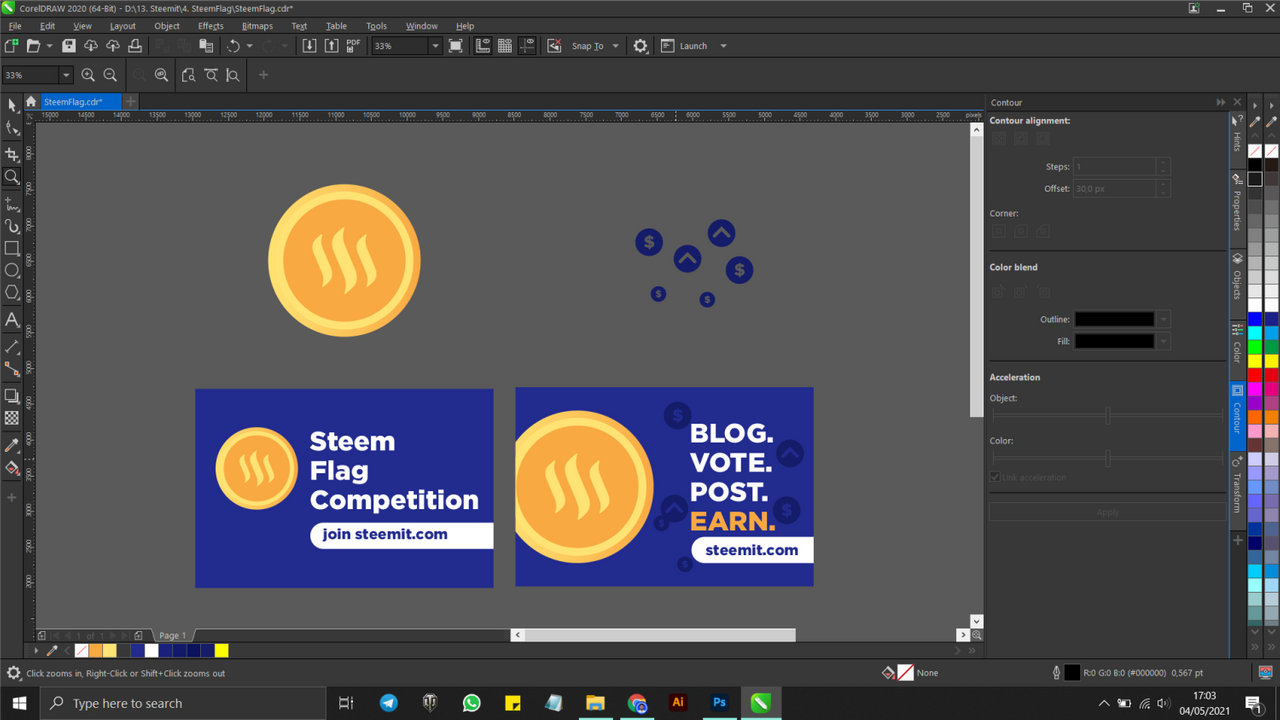1280x720 pixels.
Task: Open the Open-file dropdown arrow
Action: (49, 46)
